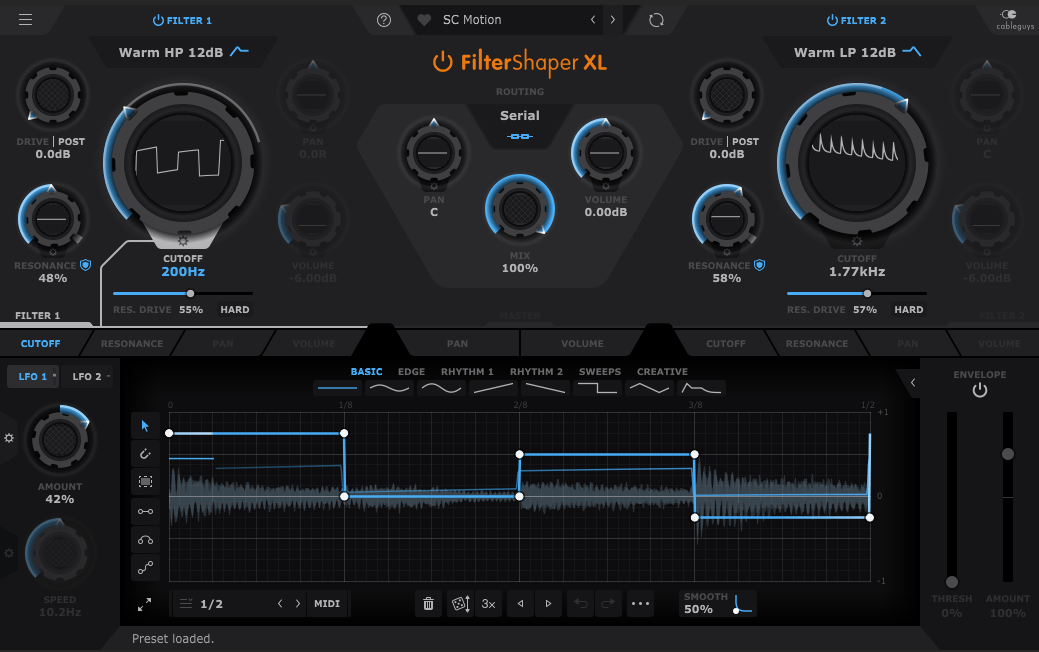Open the Warm HP 12dB filter type dropdown
Image resolution: width=1039 pixels, height=652 pixels.
point(183,52)
